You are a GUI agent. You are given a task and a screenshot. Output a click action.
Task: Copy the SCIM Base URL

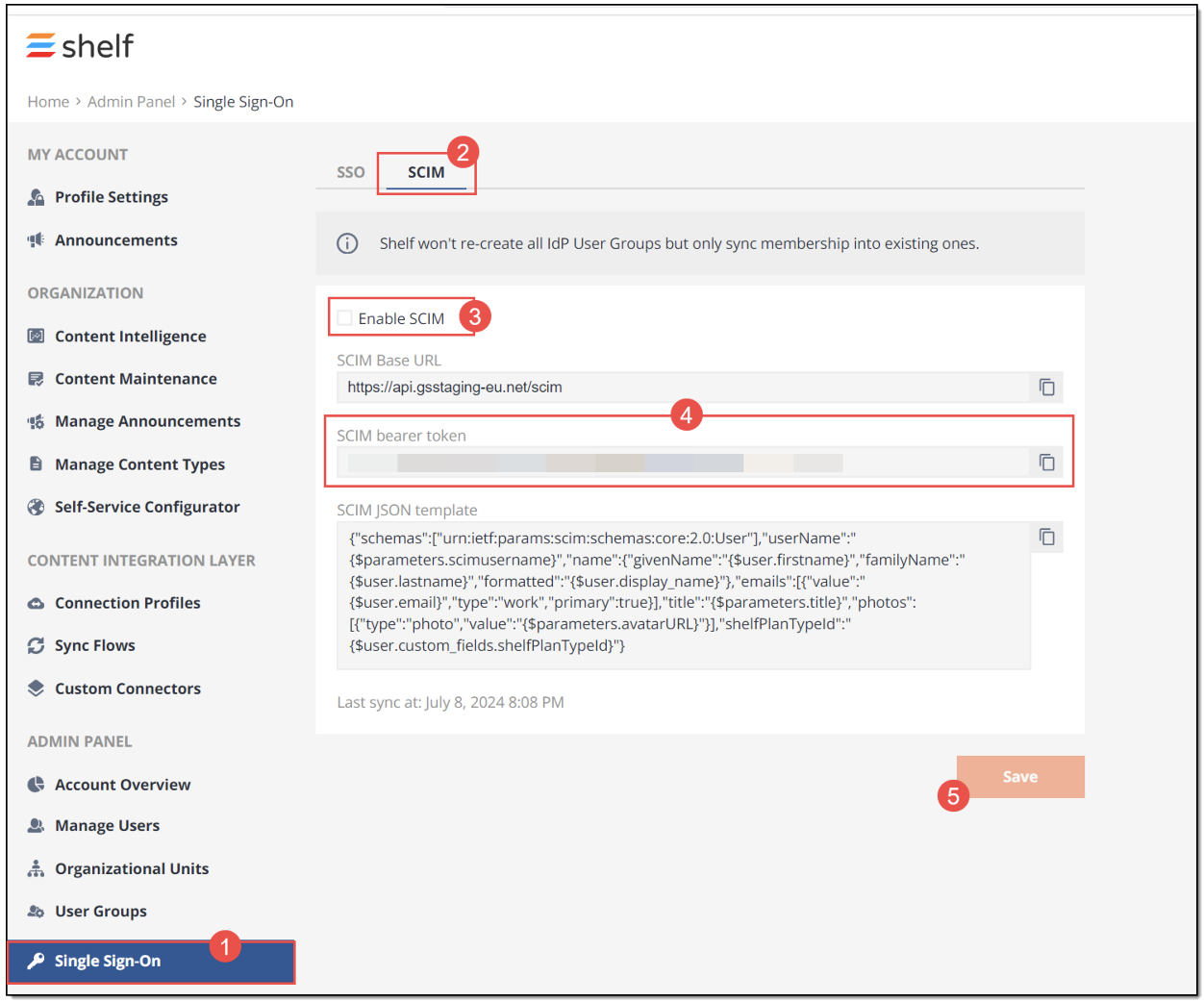pos(1047,387)
